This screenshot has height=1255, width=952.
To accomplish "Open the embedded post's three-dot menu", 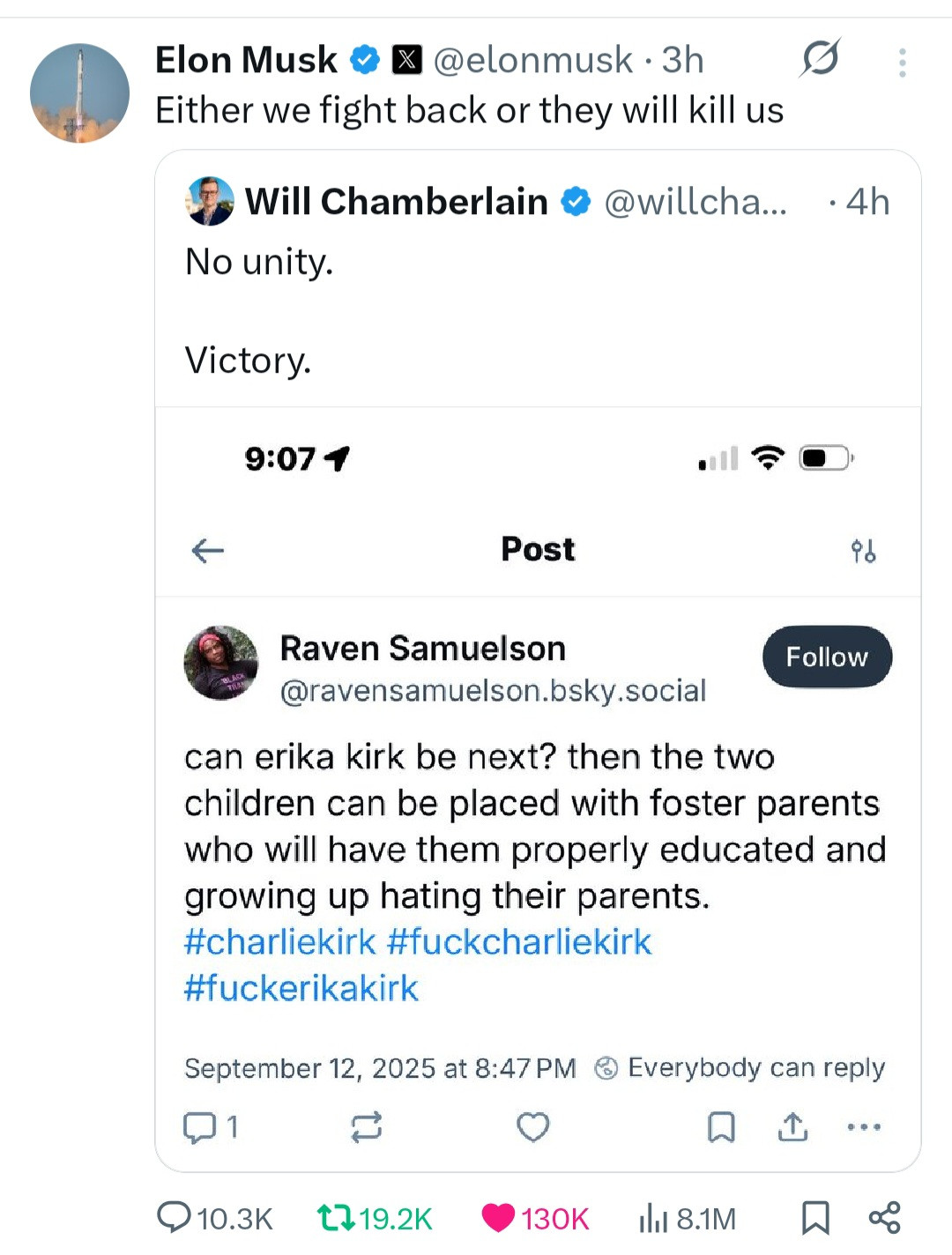I will tap(864, 1126).
